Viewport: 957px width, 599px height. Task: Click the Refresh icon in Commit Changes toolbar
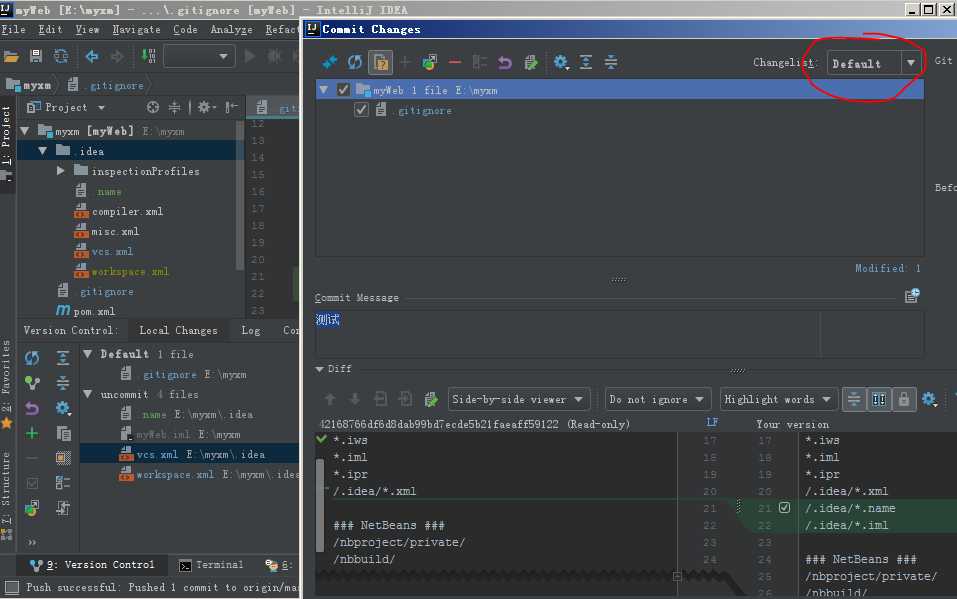[x=355, y=62]
